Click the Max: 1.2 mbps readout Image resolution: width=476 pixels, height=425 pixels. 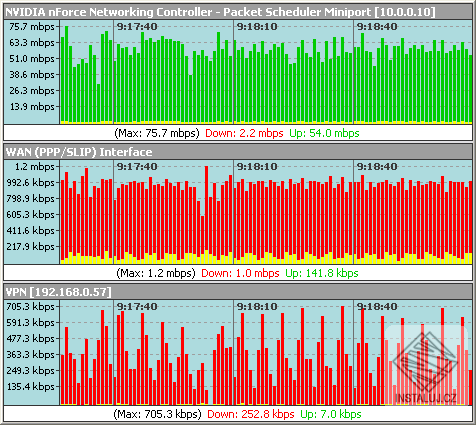156,273
